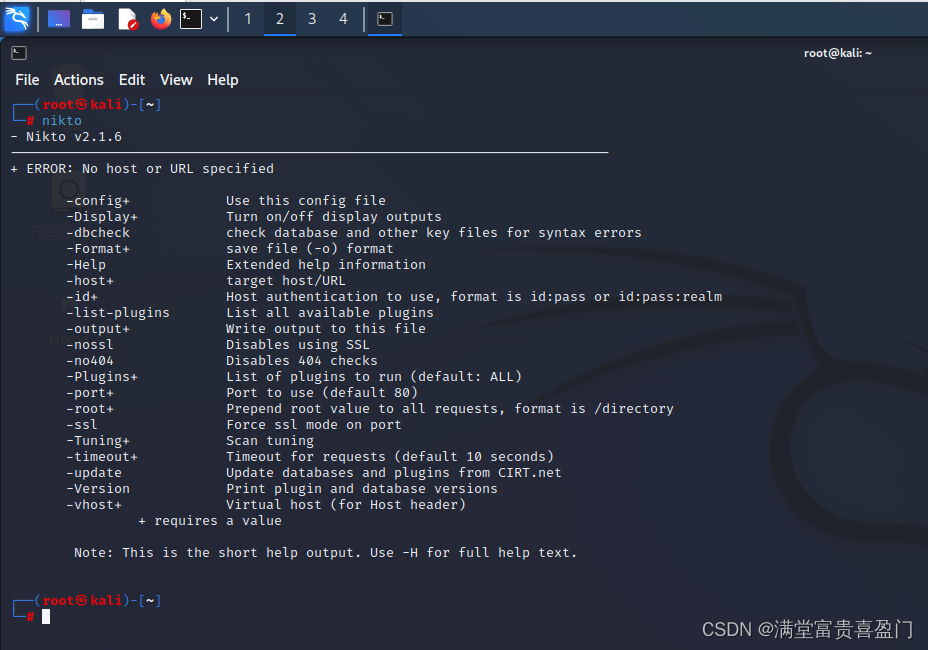Click 'Disables using SSL' description text
This screenshot has height=650, width=928.
(298, 345)
